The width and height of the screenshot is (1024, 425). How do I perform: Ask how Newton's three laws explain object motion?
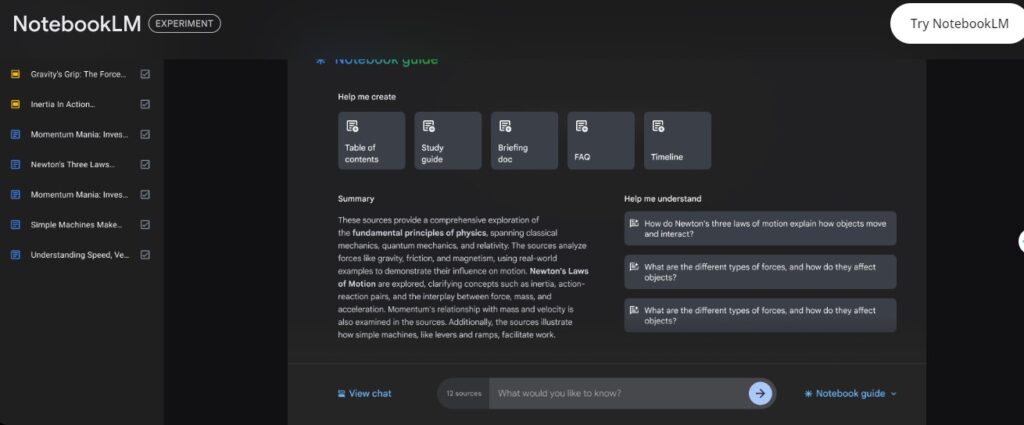tap(760, 228)
